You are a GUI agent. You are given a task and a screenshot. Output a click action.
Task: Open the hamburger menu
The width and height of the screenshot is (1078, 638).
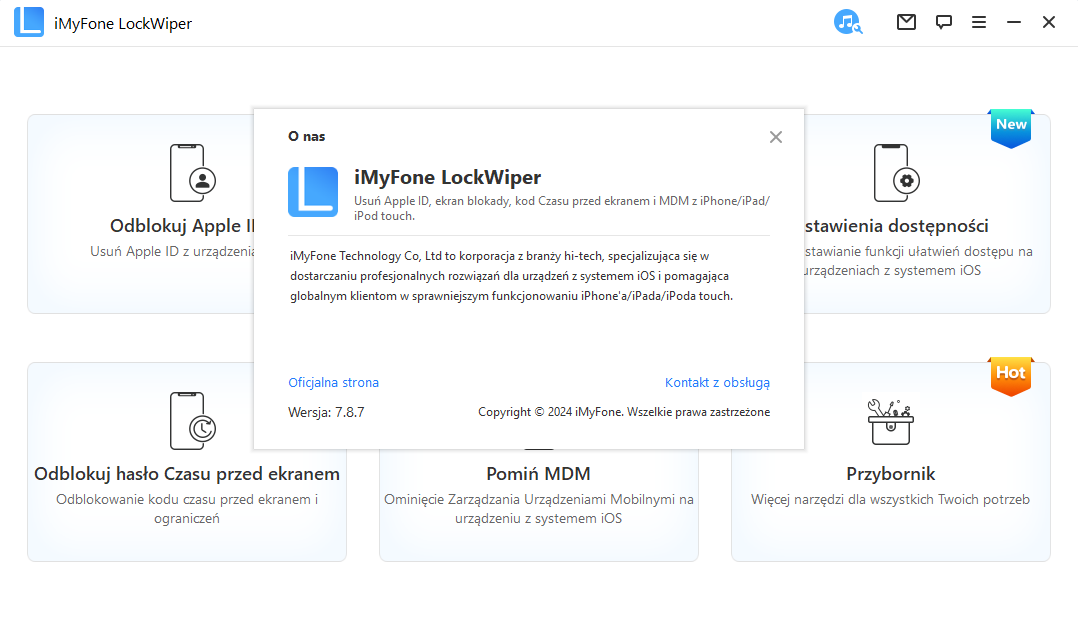pyautogui.click(x=979, y=23)
